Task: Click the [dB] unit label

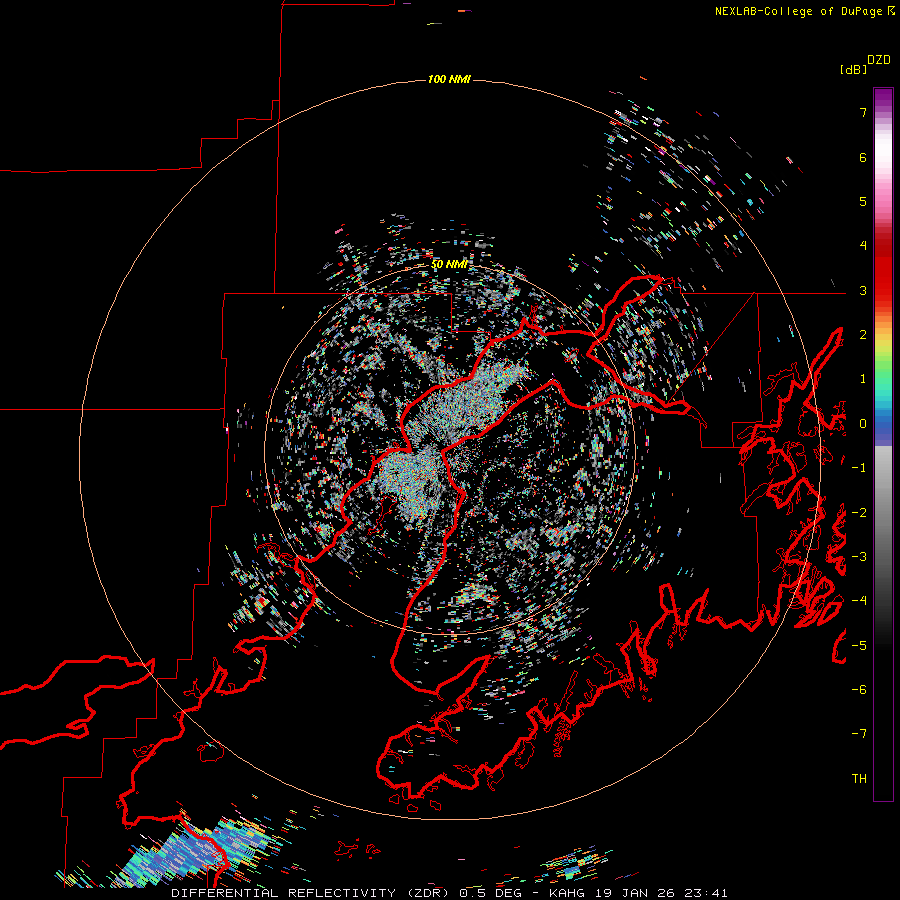Action: tap(853, 69)
